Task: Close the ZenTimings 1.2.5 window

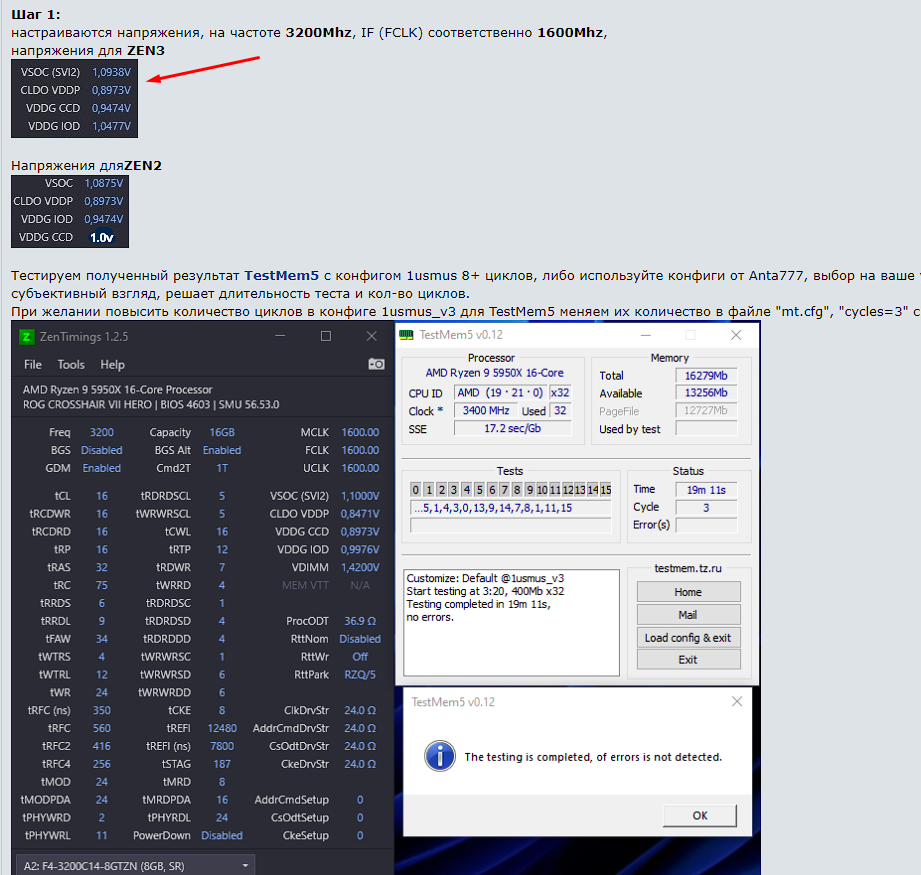Action: click(x=371, y=336)
